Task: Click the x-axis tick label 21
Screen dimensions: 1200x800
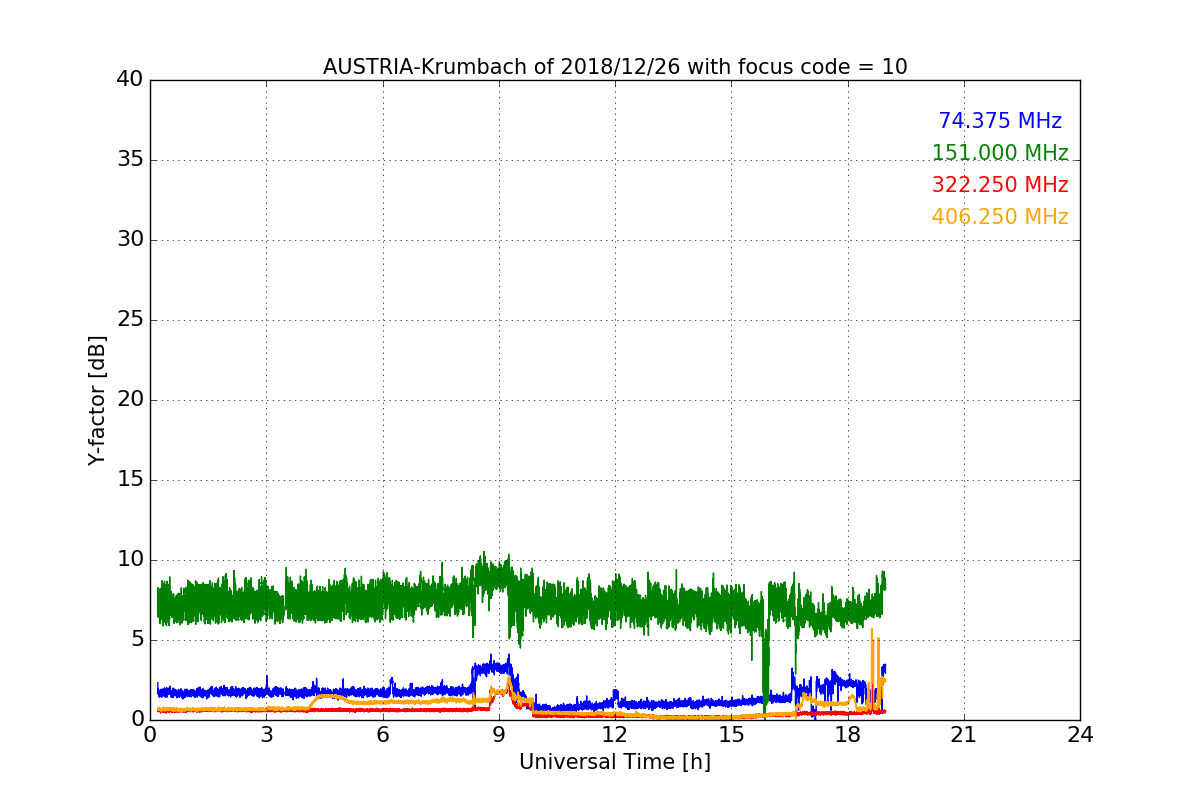Action: coord(964,735)
